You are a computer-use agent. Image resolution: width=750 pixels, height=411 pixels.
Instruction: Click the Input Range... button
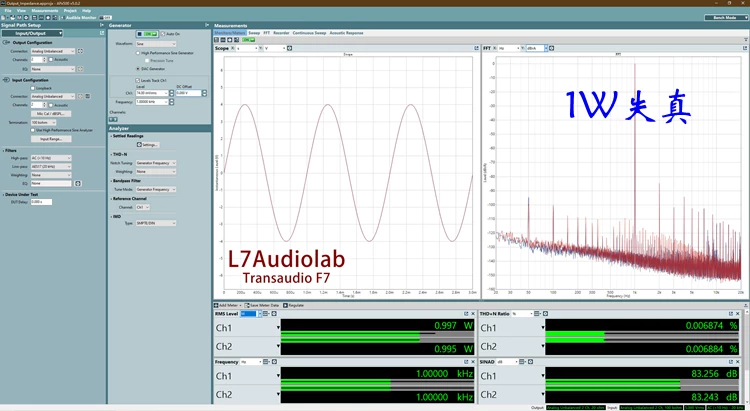coord(51,139)
